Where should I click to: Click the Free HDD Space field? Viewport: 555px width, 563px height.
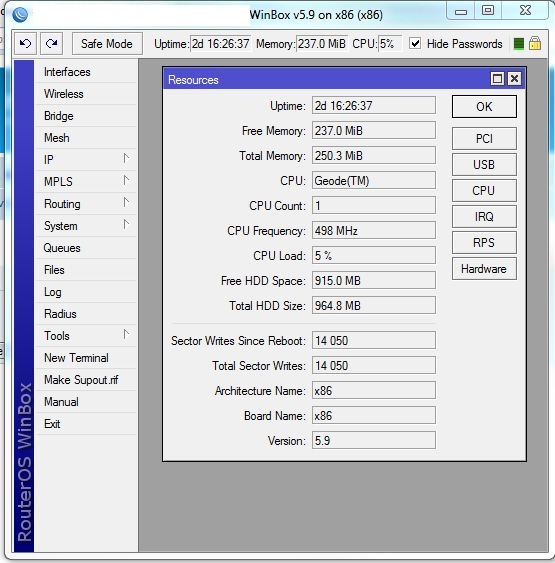pos(374,280)
